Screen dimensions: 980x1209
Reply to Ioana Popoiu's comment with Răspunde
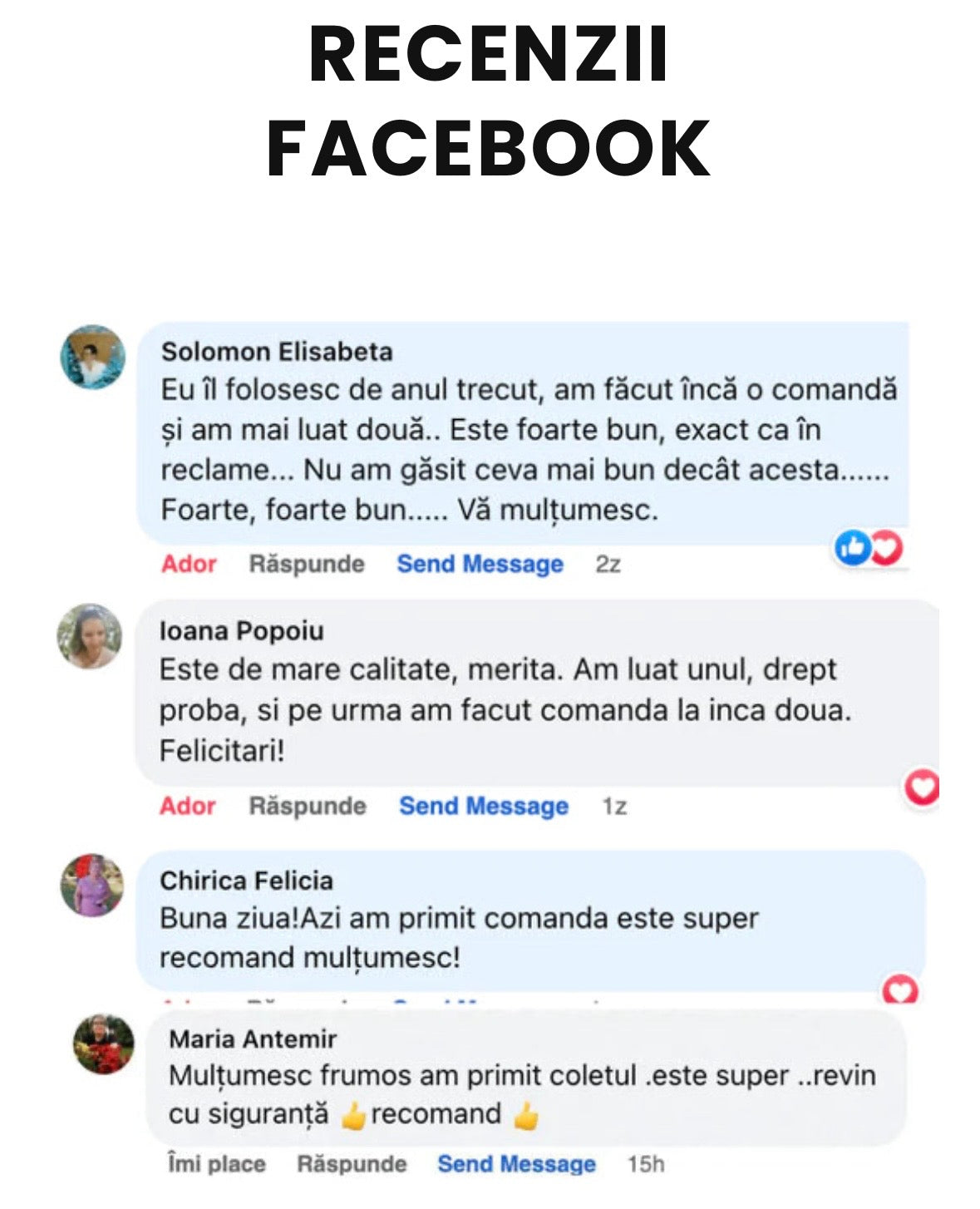[308, 806]
